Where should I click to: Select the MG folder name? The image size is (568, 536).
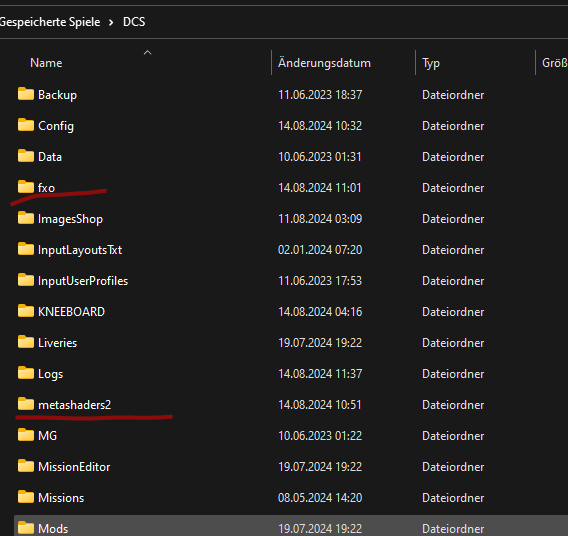click(47, 435)
